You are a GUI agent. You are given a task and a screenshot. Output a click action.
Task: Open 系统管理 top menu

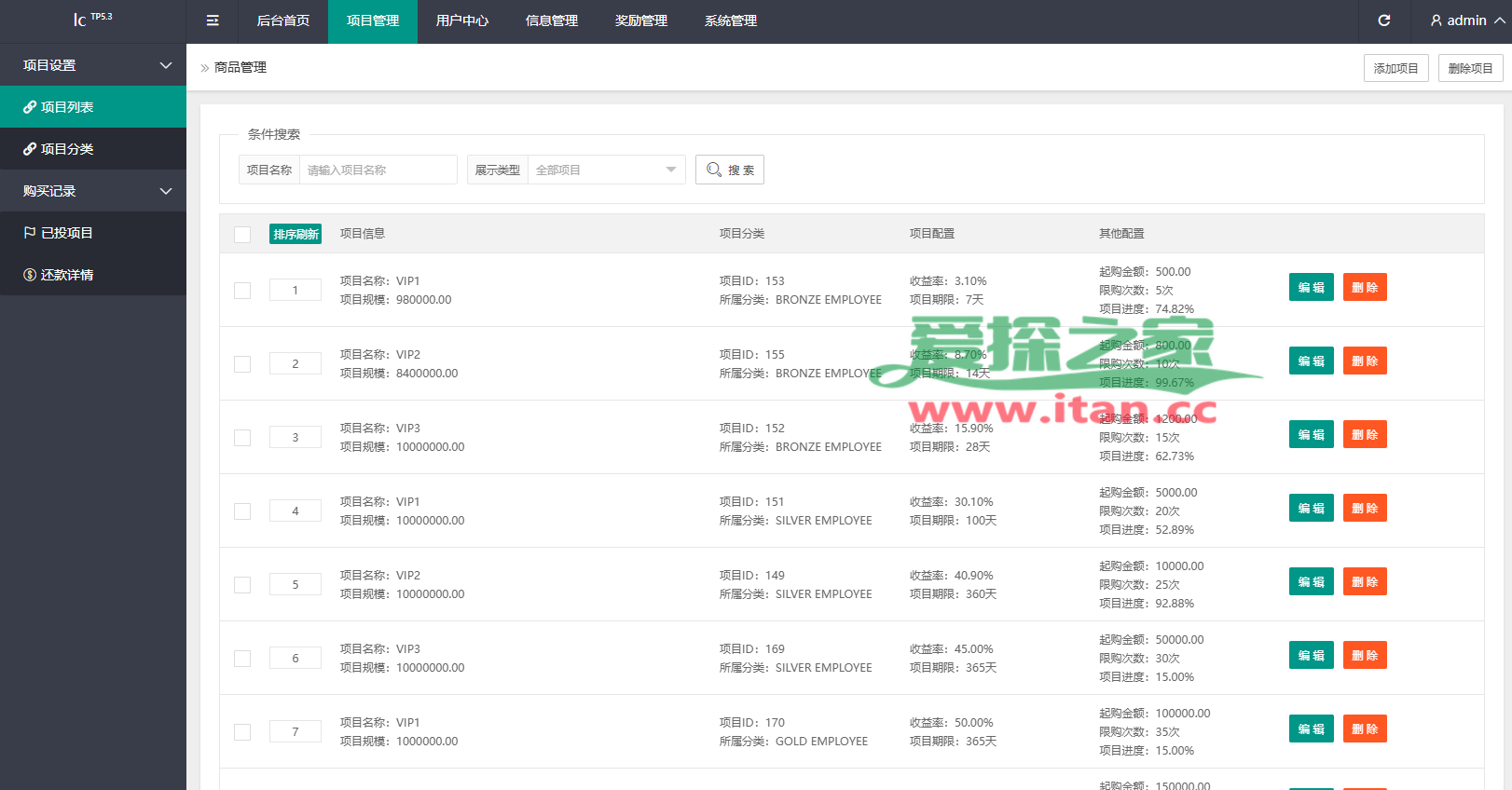[731, 21]
